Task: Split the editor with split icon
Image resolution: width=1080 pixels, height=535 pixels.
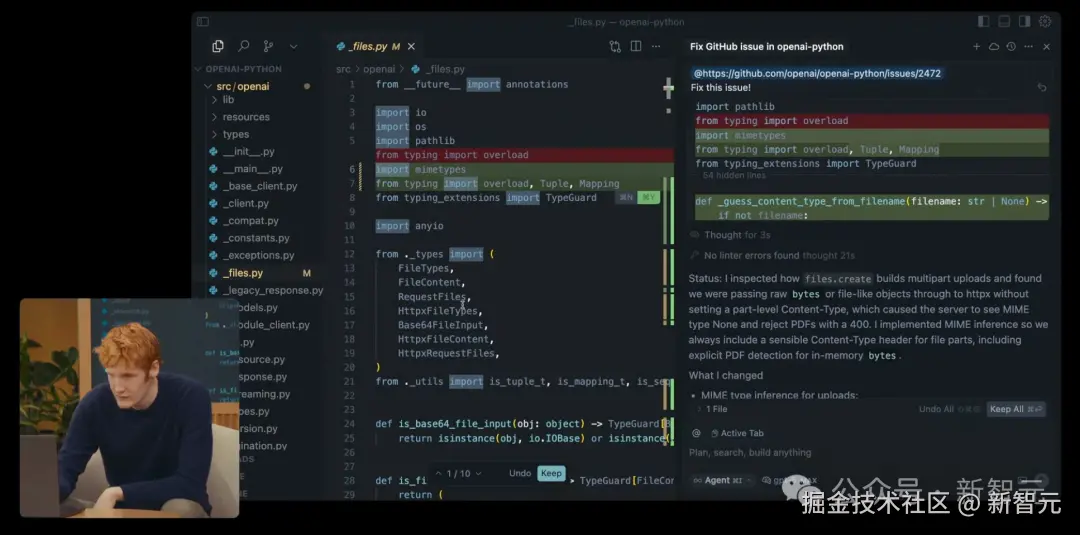Action: click(636, 46)
